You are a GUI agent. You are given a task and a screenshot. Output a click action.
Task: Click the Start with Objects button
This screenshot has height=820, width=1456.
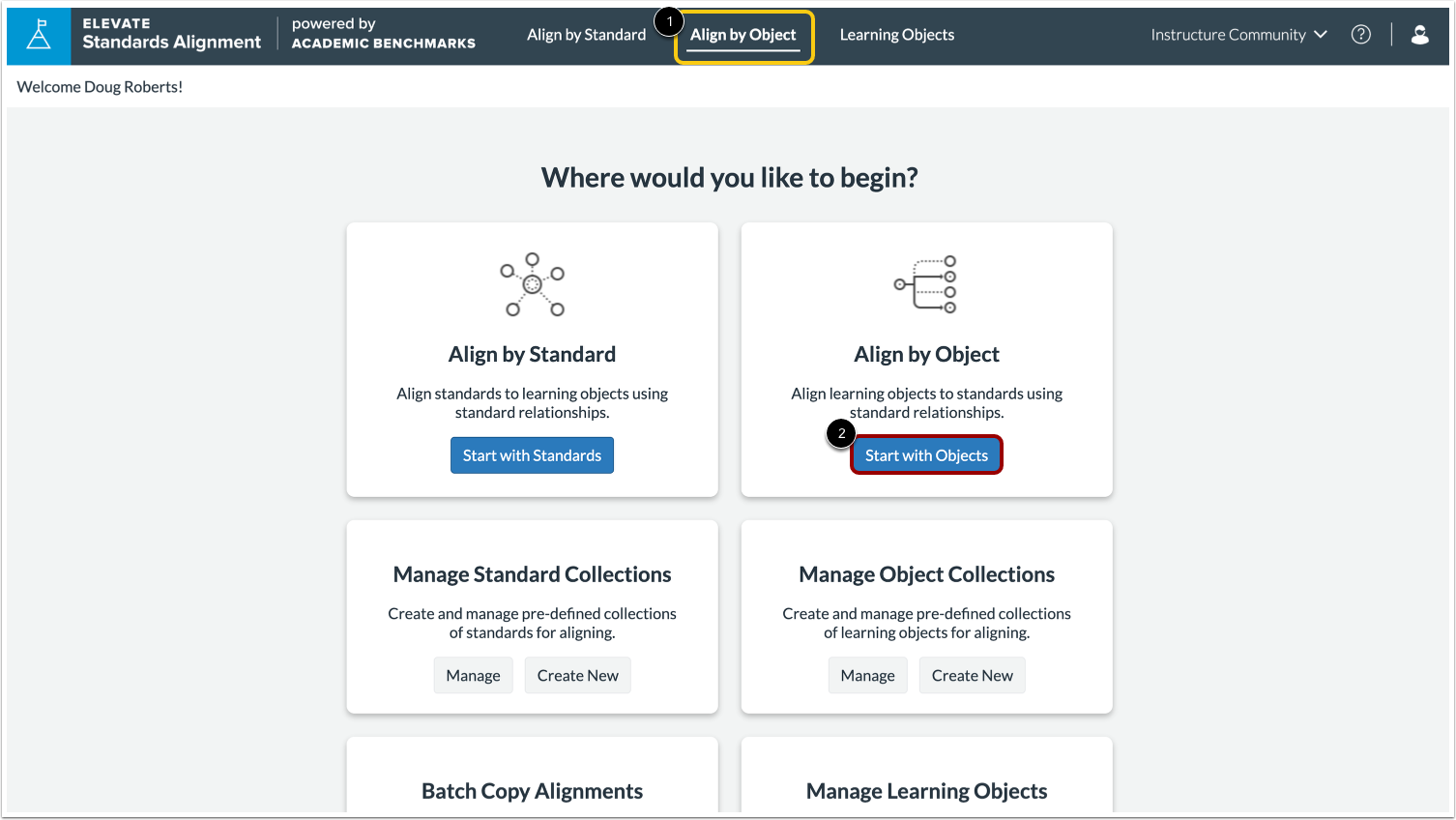926,455
